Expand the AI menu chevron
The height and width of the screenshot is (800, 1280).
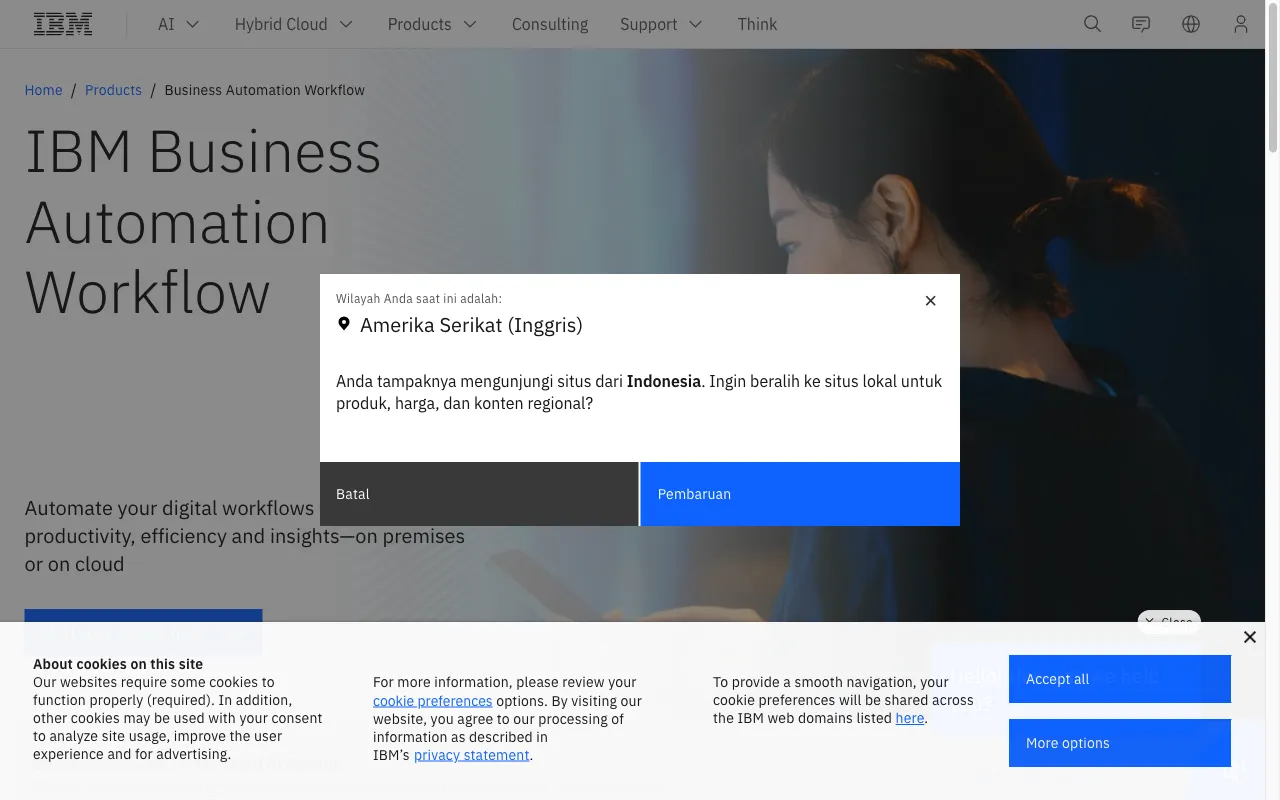(x=193, y=24)
